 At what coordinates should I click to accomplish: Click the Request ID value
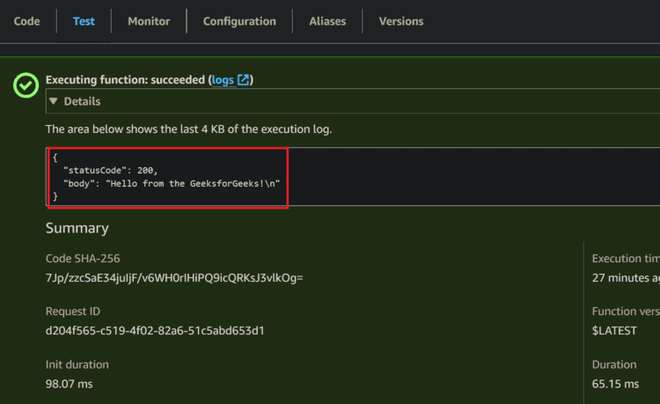pos(155,330)
